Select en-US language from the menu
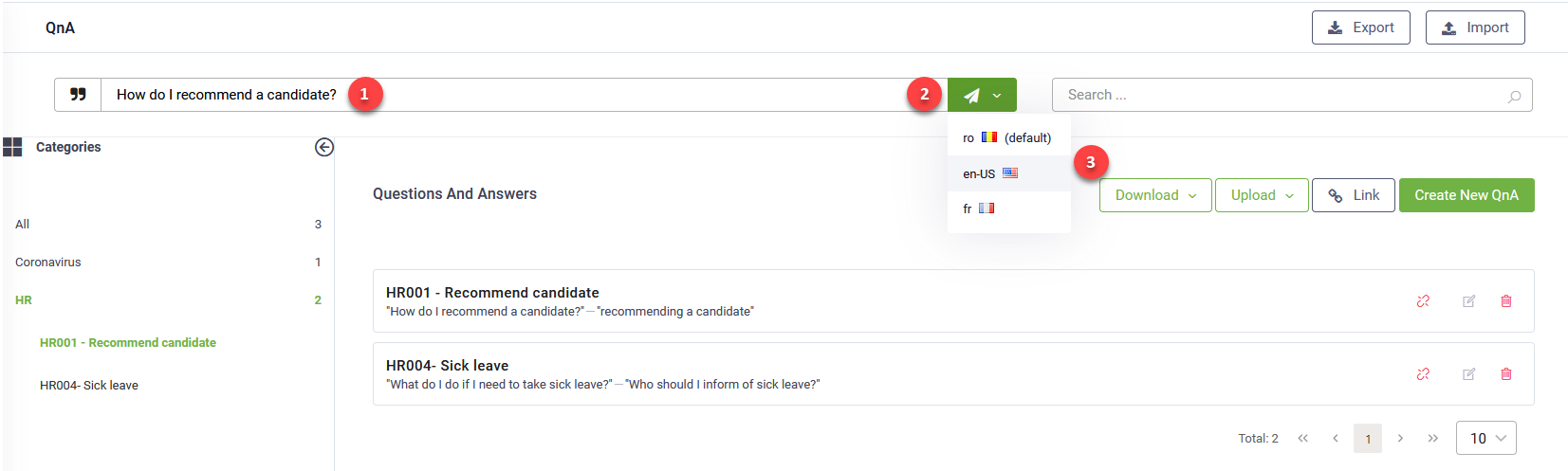This screenshot has height=471, width=1568. [1009, 173]
